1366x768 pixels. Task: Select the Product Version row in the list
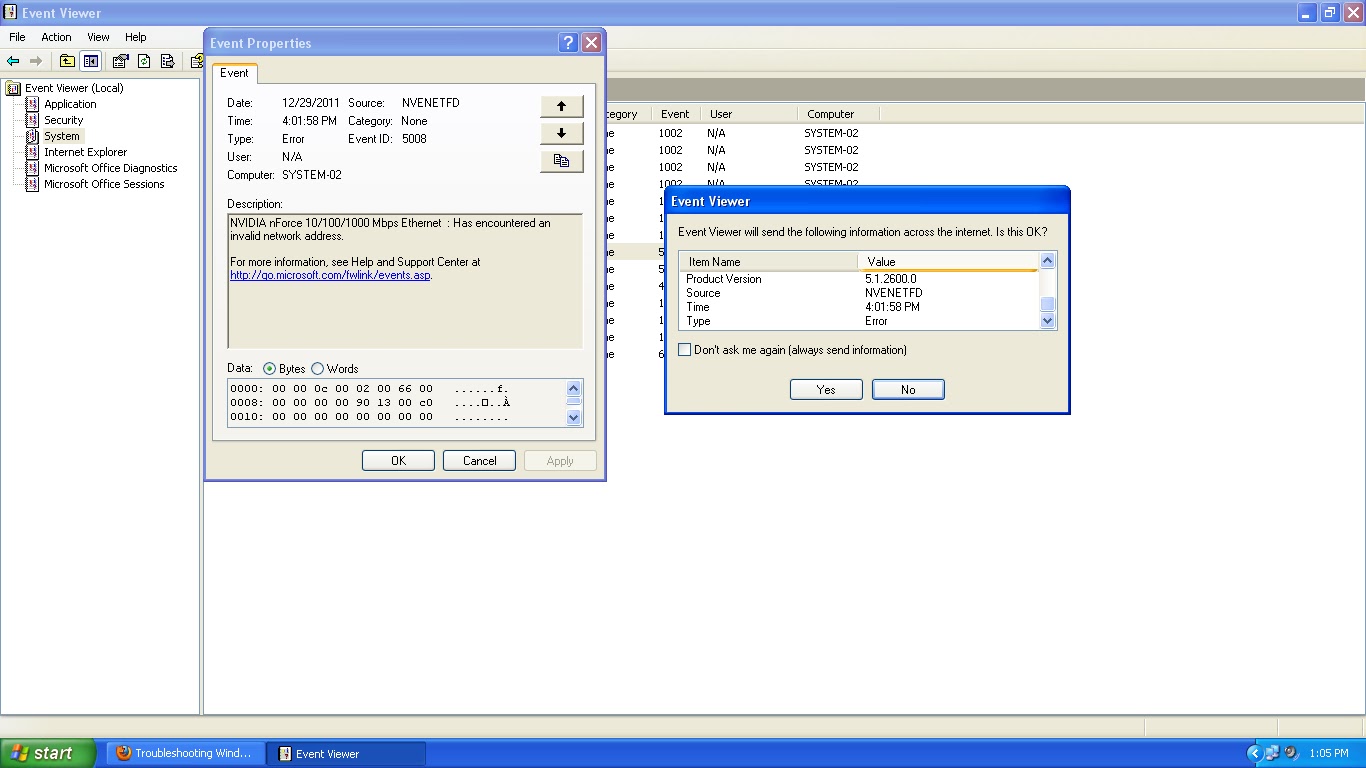click(859, 279)
